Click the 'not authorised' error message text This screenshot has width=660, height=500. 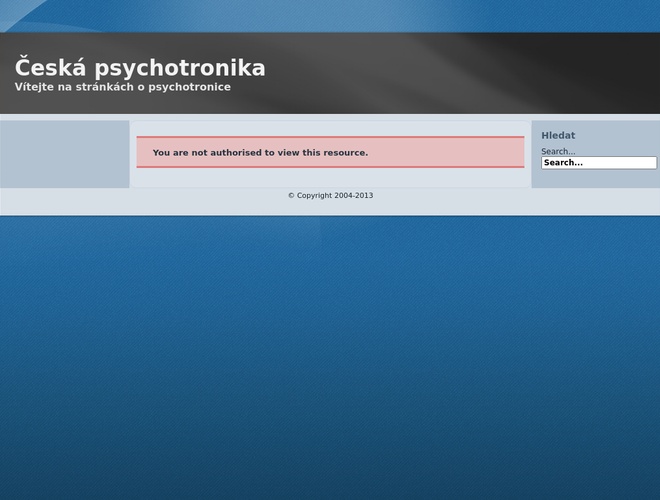pos(260,153)
